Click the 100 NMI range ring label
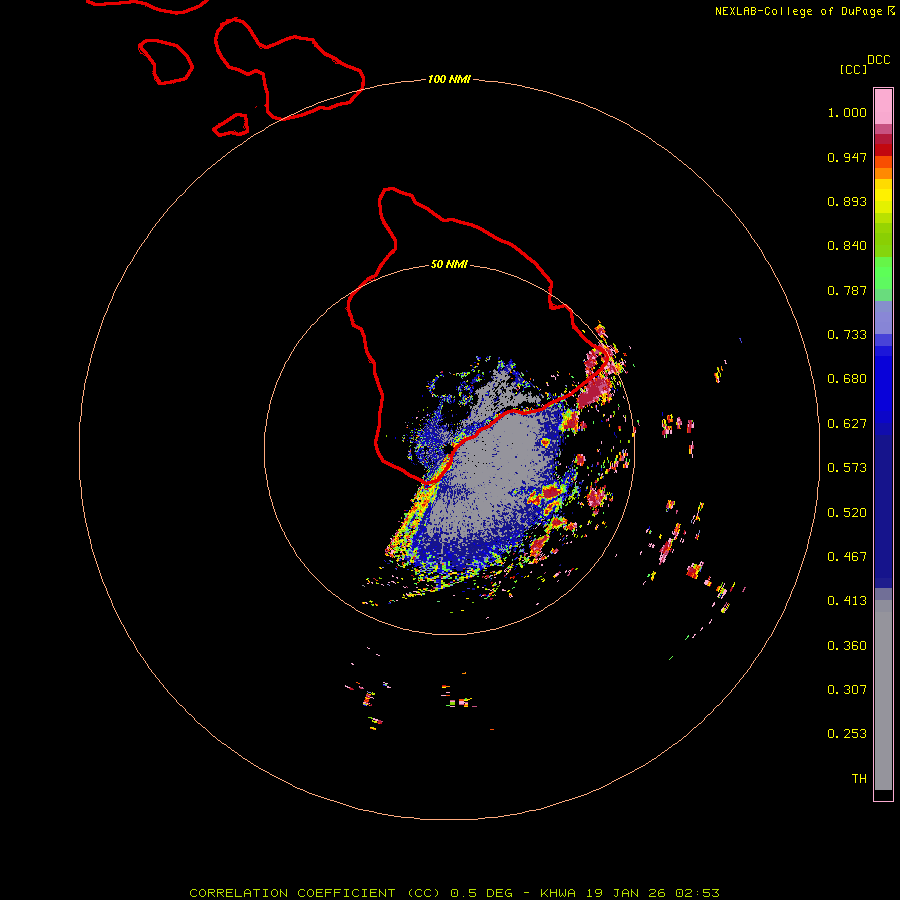Image resolution: width=900 pixels, height=900 pixels. tap(449, 79)
